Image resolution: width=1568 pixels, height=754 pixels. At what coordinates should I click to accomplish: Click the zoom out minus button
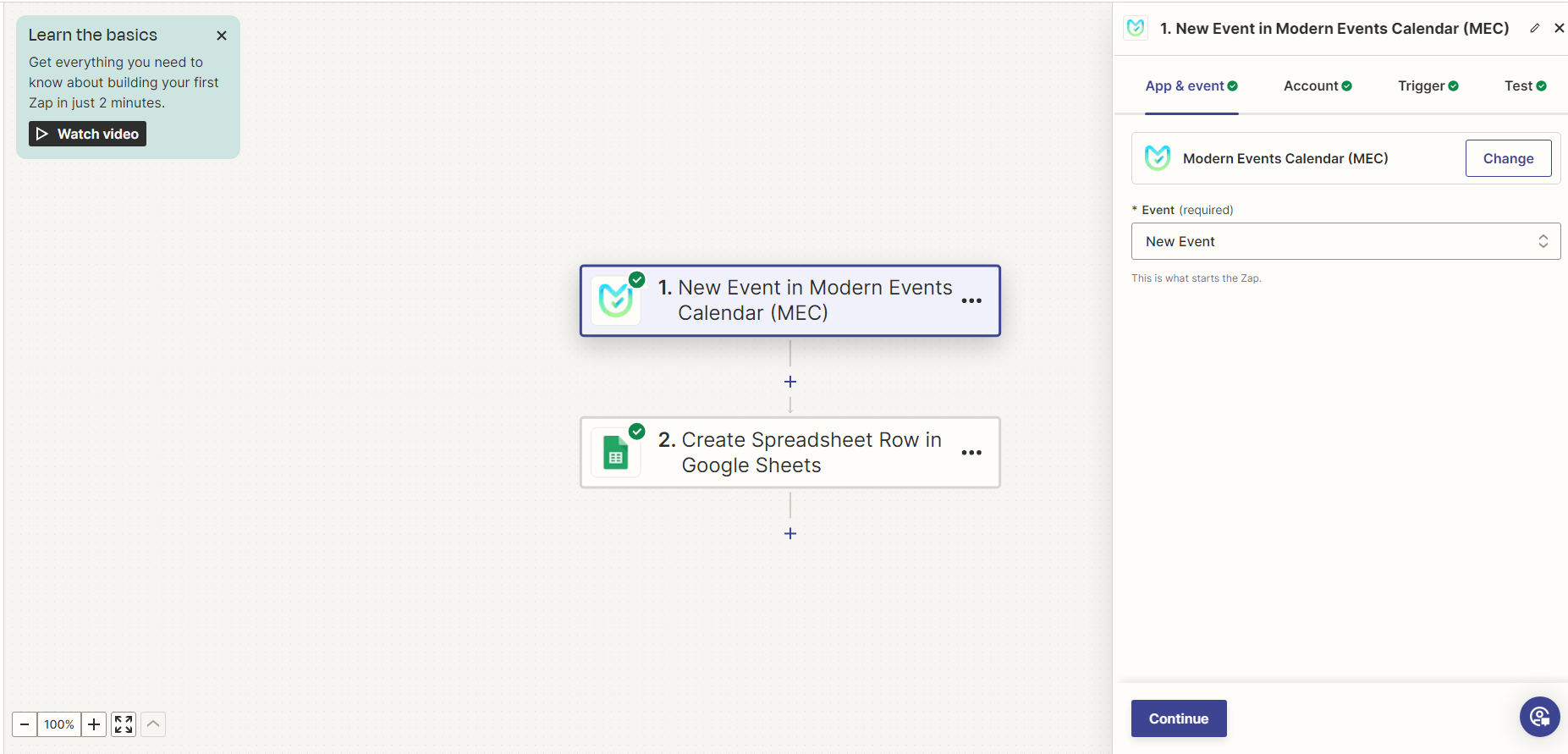click(x=25, y=724)
